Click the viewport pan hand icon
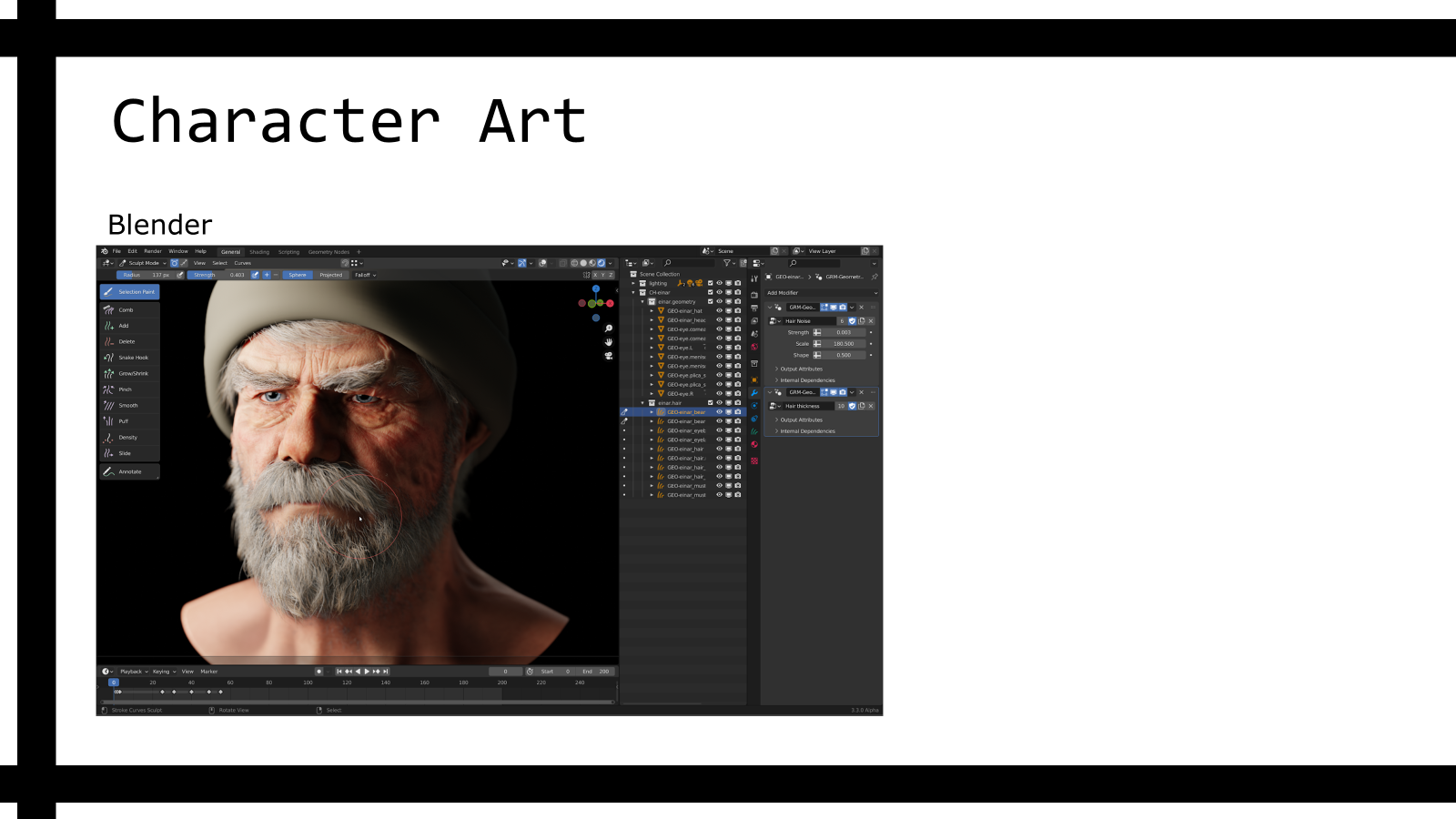This screenshot has height=819, width=1456. 609,342
